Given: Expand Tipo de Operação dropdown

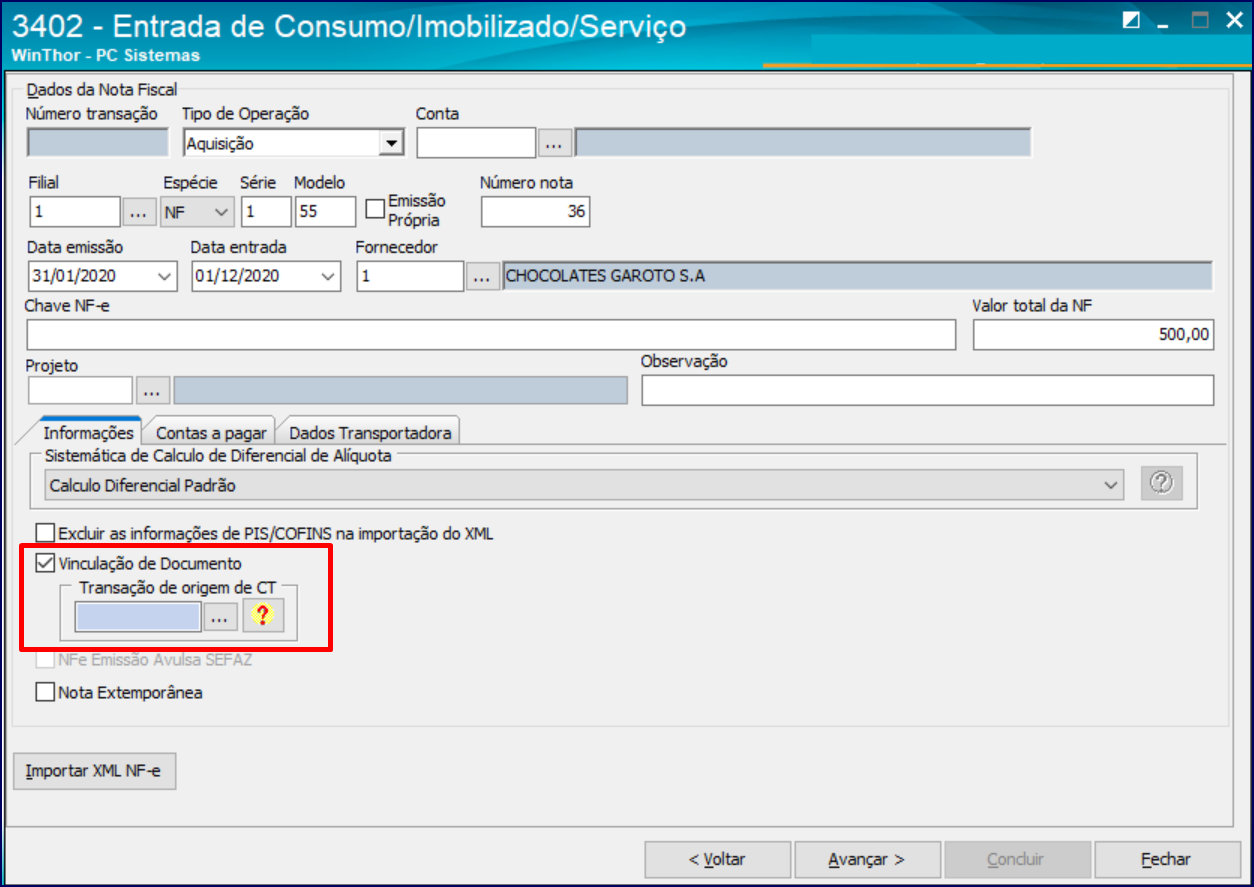Looking at the screenshot, I should pos(391,144).
